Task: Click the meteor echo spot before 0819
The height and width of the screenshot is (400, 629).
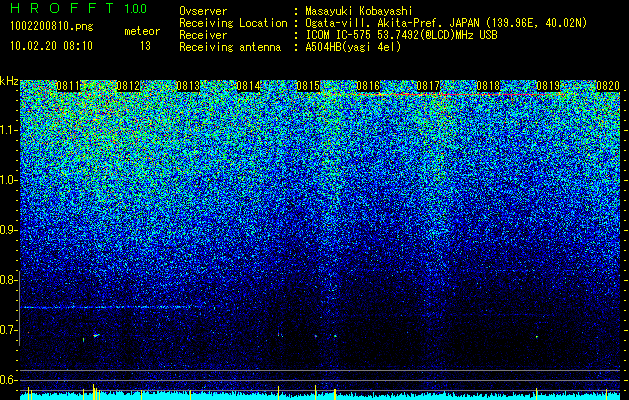Action: (x=537, y=337)
